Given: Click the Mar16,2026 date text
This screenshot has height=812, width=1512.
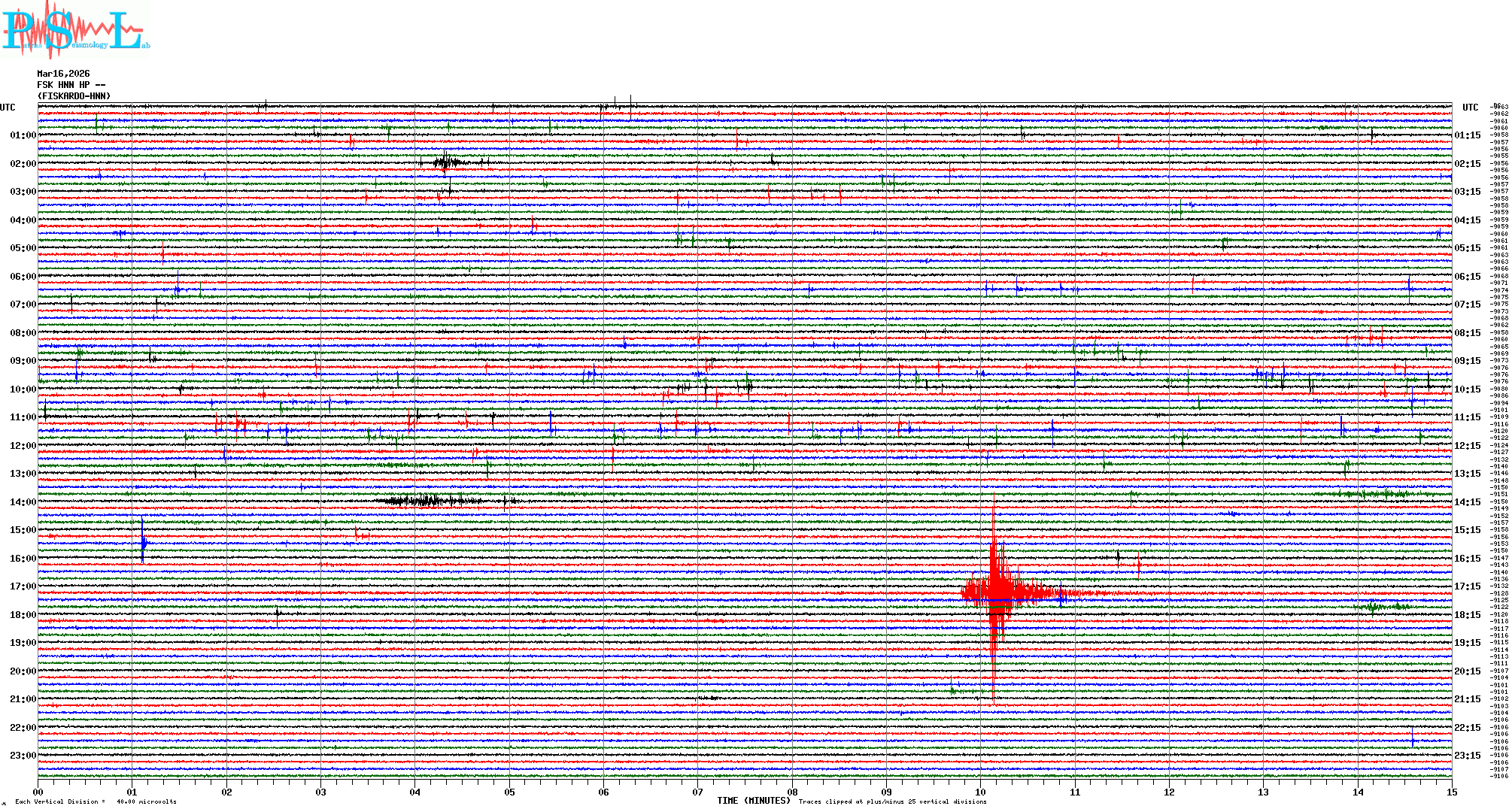Looking at the screenshot, I should (x=63, y=74).
